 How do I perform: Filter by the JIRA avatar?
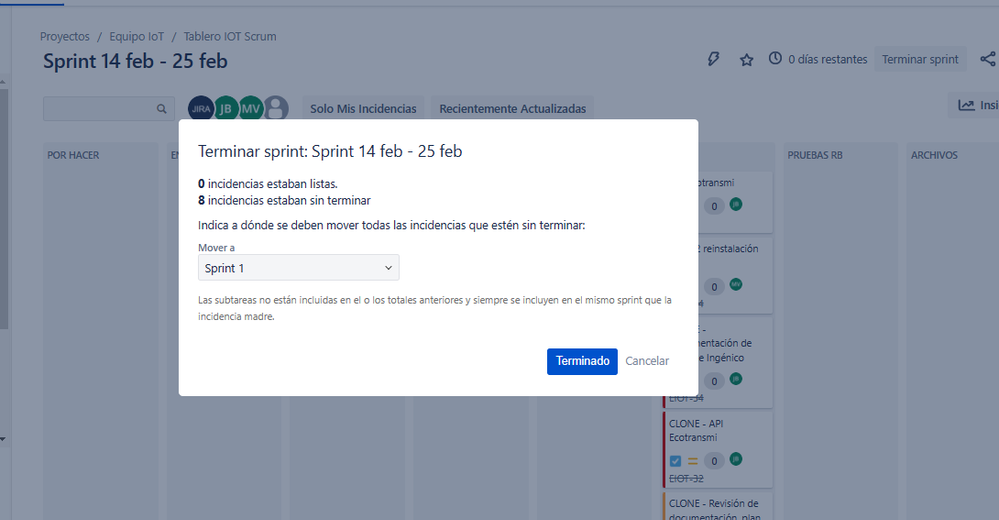coord(201,108)
